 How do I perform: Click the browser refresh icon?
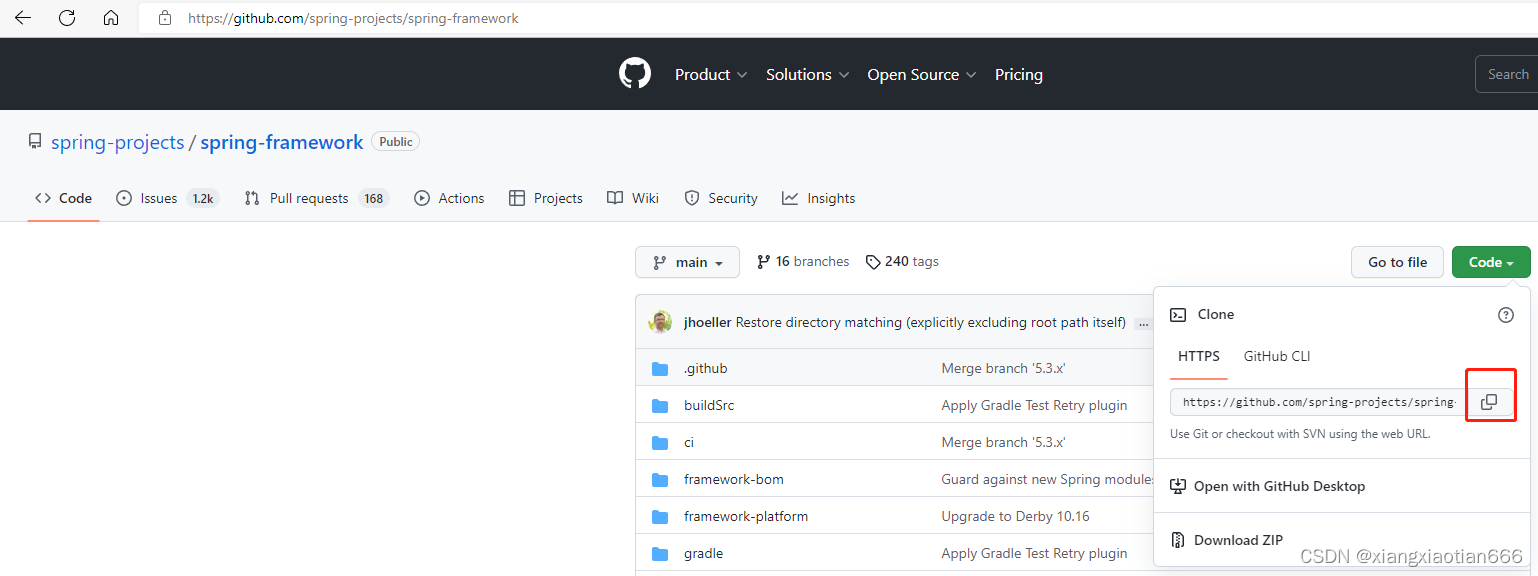(x=67, y=18)
